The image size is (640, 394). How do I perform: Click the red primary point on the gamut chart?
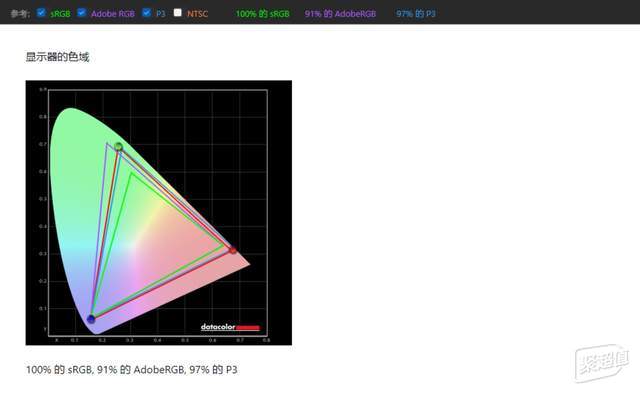pos(233,250)
